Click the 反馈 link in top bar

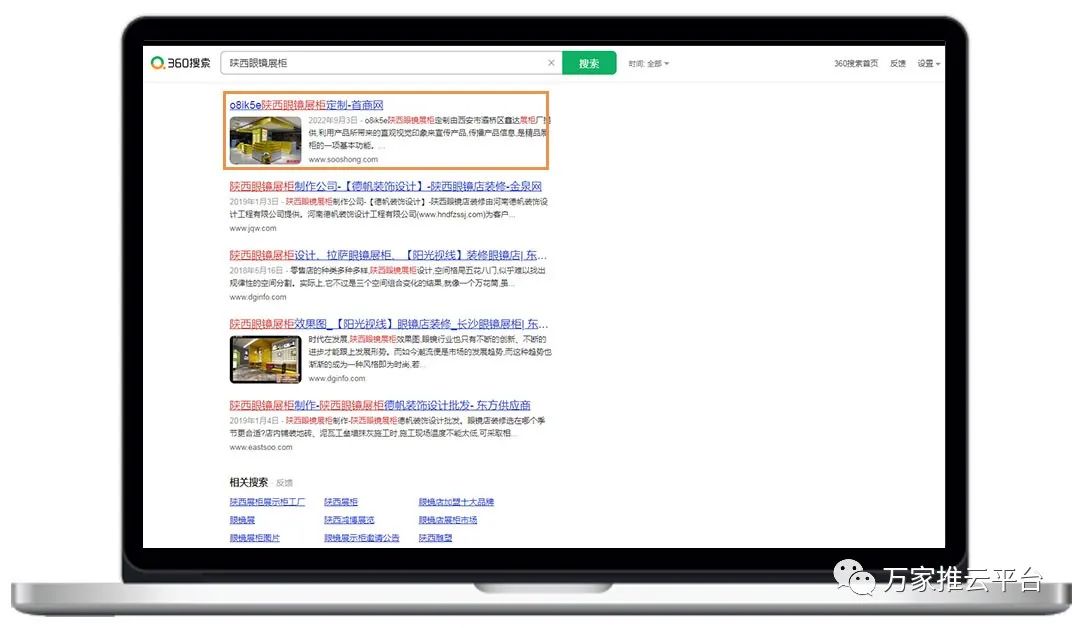pyautogui.click(x=898, y=64)
